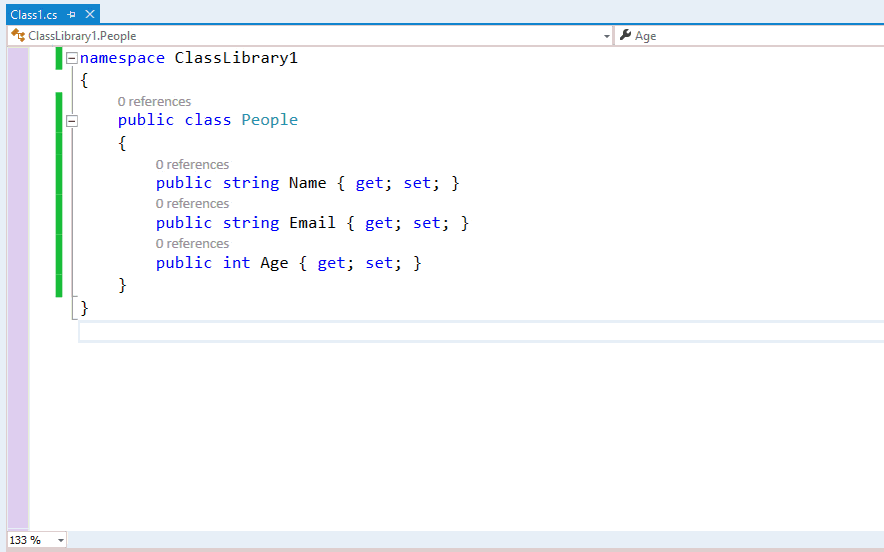Click the People class name in code
The width and height of the screenshot is (884, 552).
point(269,120)
